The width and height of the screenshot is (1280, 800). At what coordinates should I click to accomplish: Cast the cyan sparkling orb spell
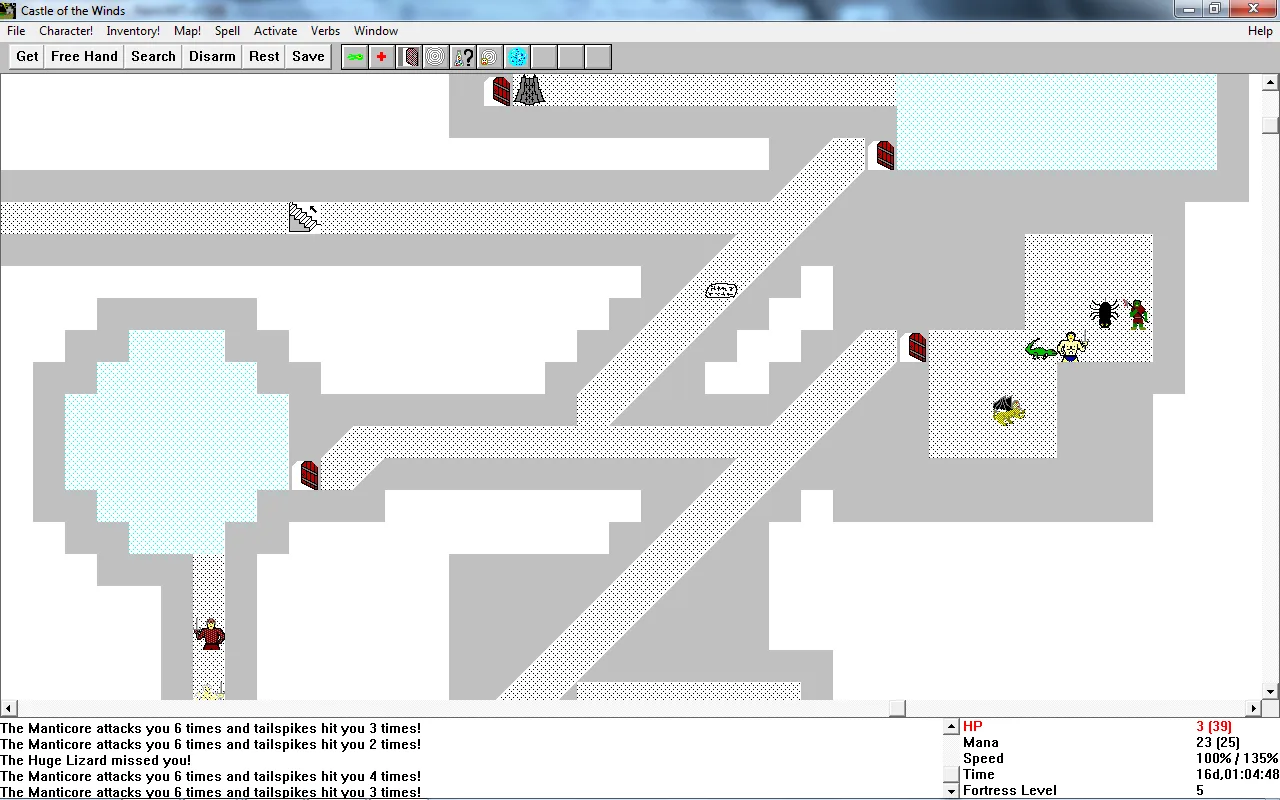[517, 57]
